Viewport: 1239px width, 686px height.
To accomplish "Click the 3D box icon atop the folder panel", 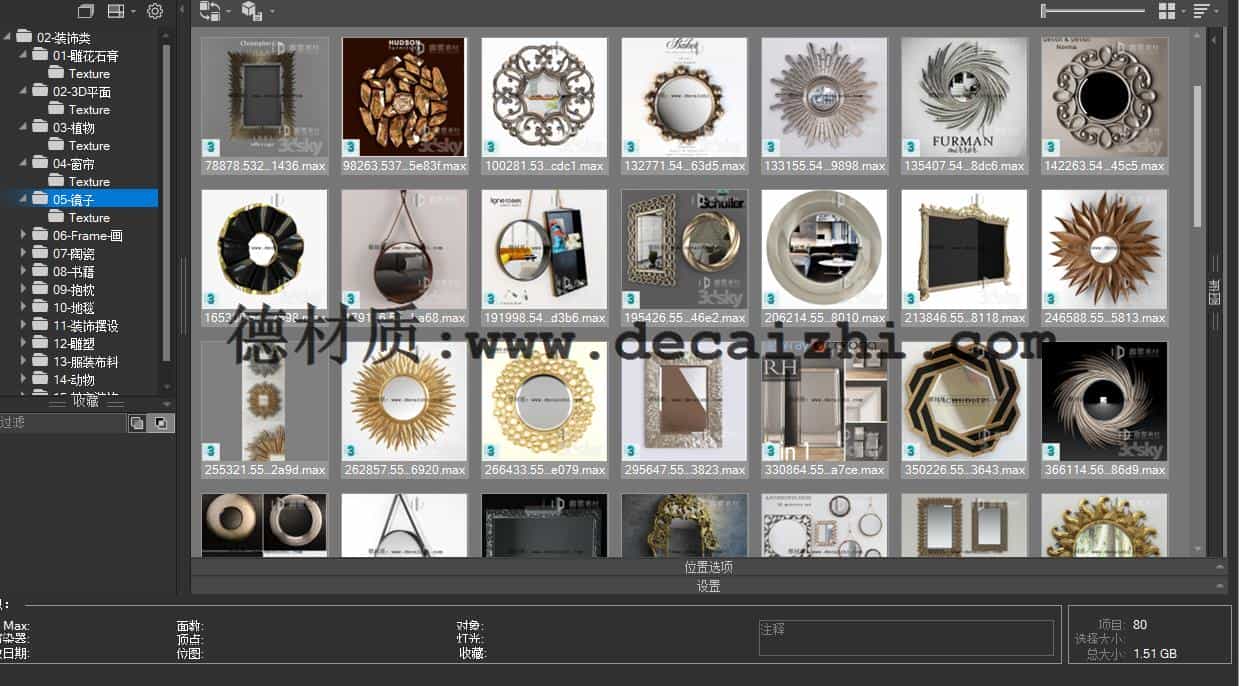I will tap(86, 11).
